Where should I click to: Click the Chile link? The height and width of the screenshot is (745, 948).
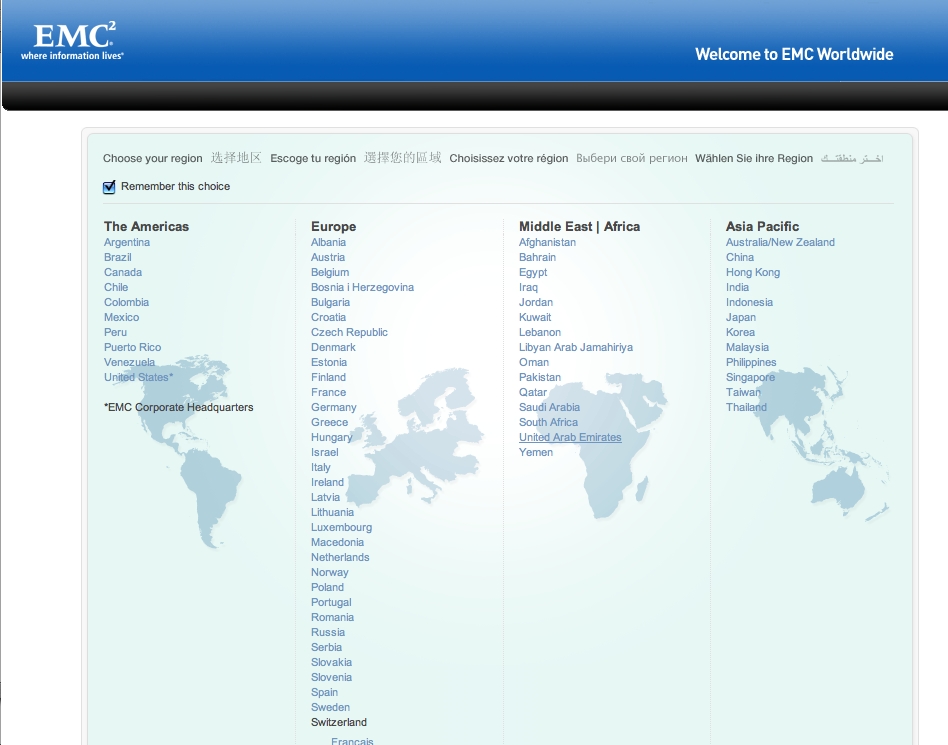tap(116, 288)
